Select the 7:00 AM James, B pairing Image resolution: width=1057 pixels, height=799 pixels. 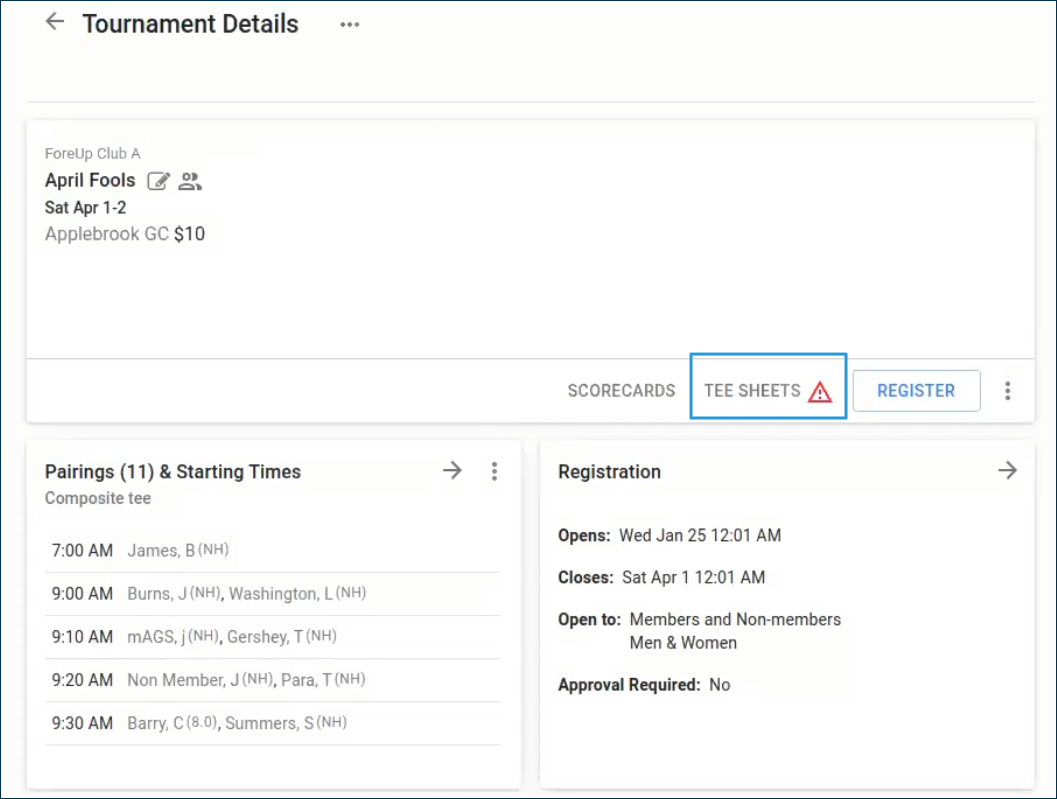[x=272, y=550]
